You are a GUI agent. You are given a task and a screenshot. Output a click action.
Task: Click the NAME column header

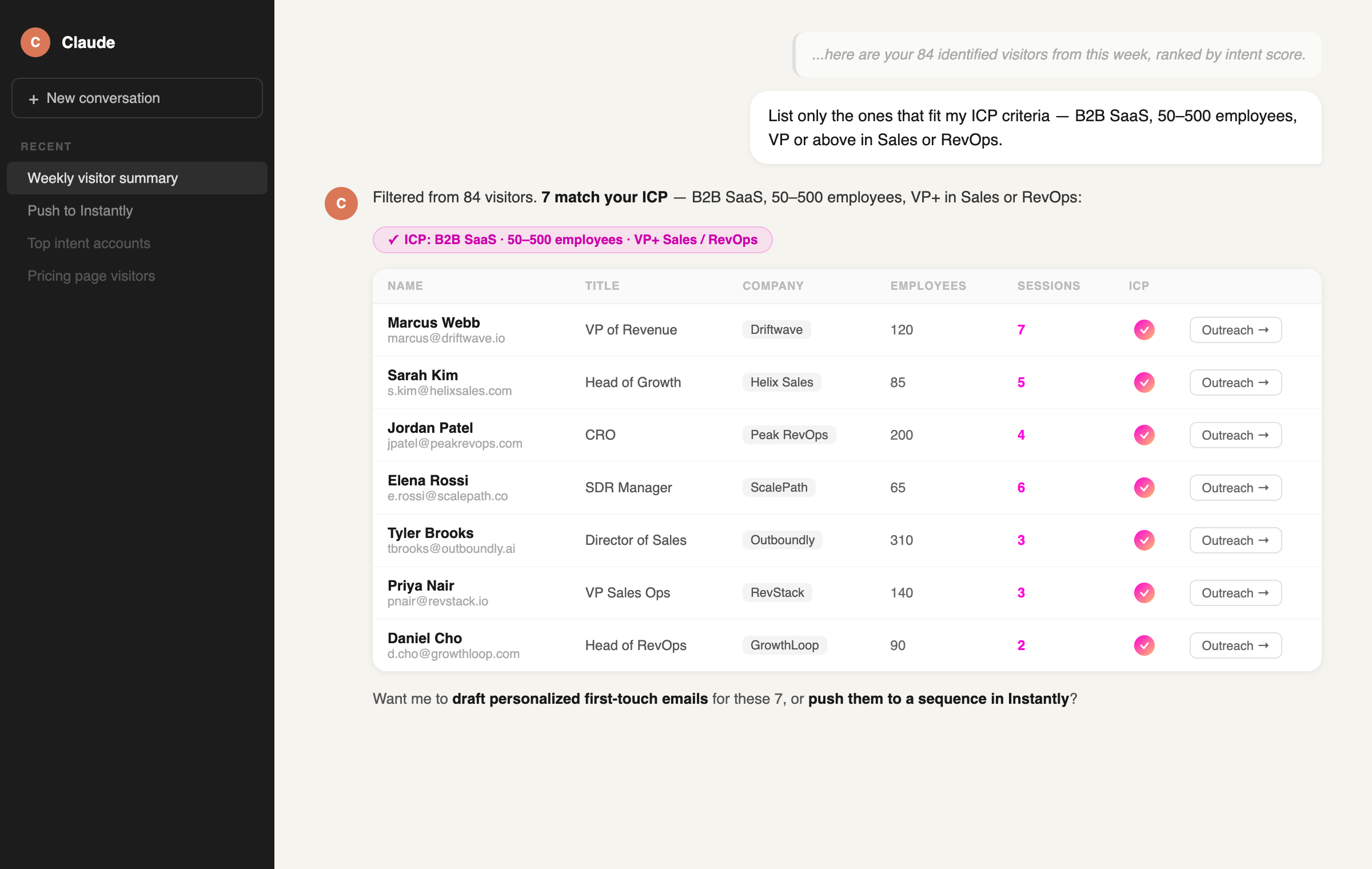pyautogui.click(x=405, y=286)
